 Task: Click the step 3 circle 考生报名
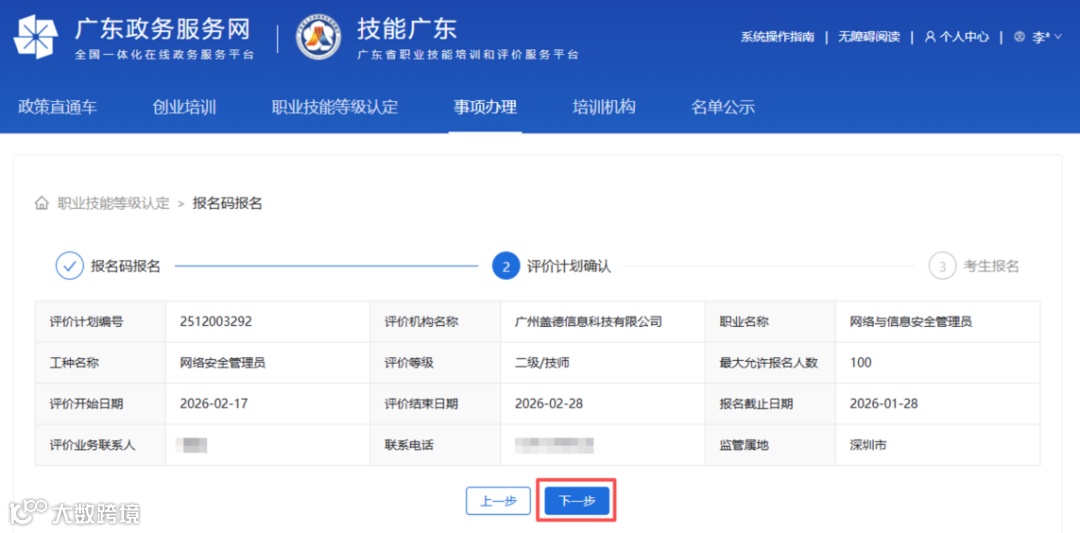click(x=942, y=266)
